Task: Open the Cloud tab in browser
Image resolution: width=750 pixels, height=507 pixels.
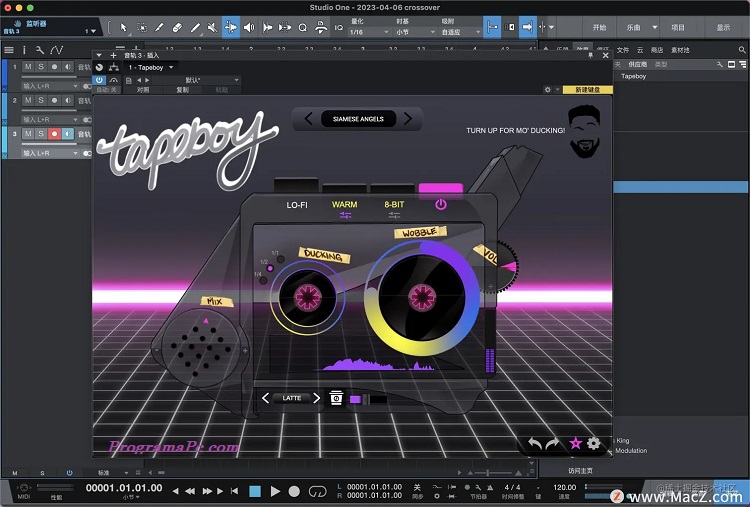Action: click(x=640, y=50)
